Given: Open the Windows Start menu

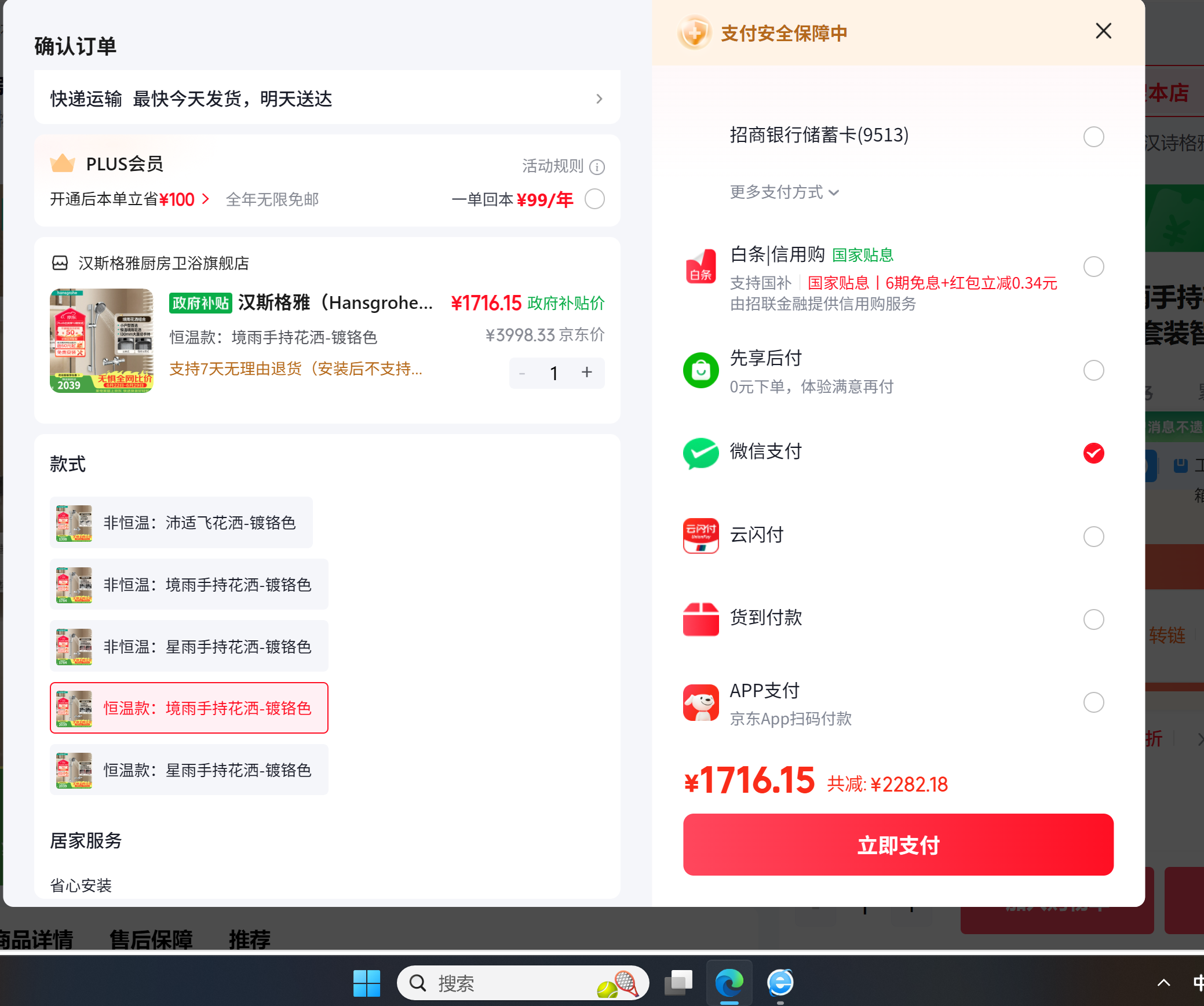Looking at the screenshot, I should coord(367,983).
